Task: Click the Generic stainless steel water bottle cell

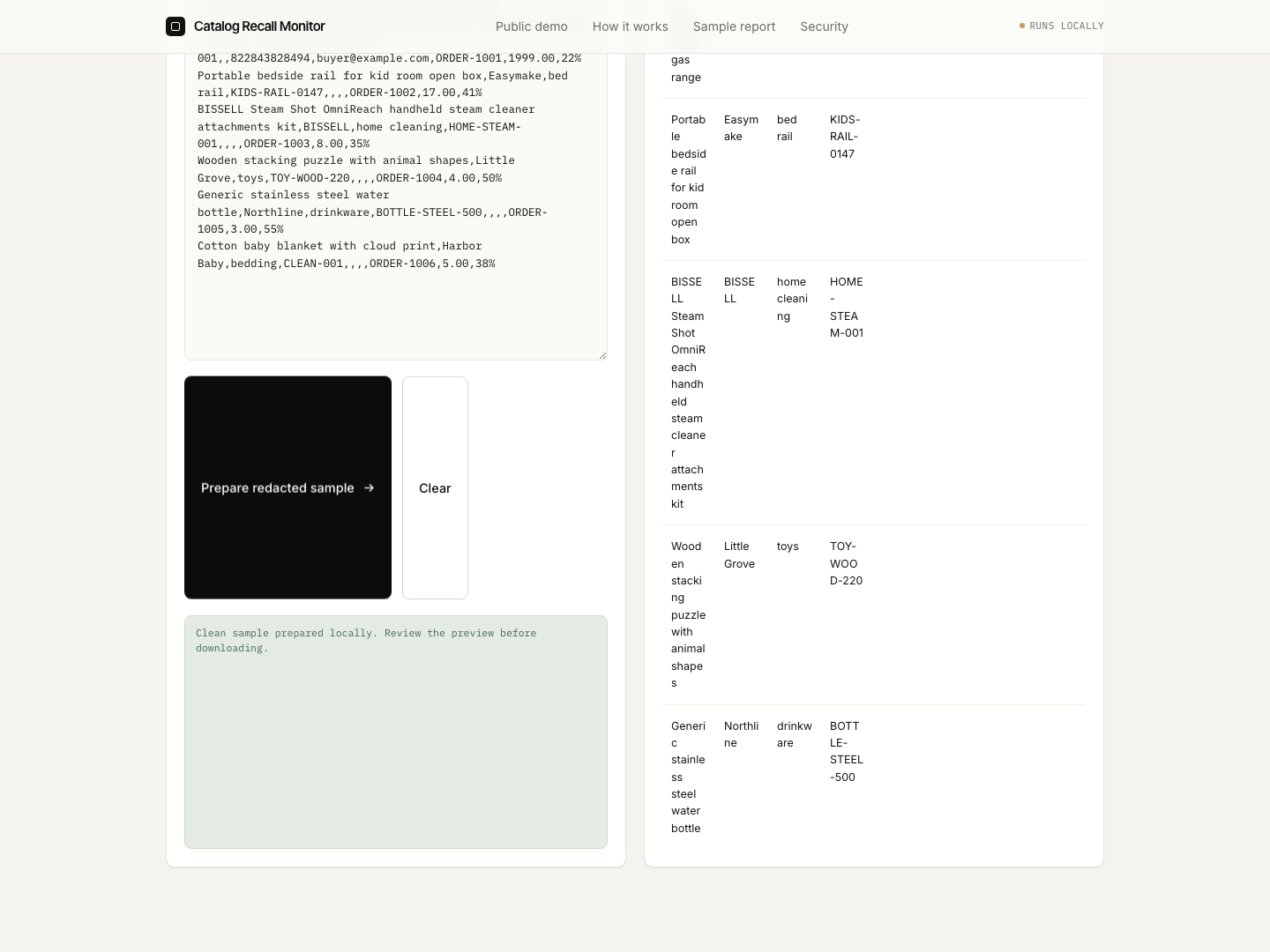Action: point(689,777)
